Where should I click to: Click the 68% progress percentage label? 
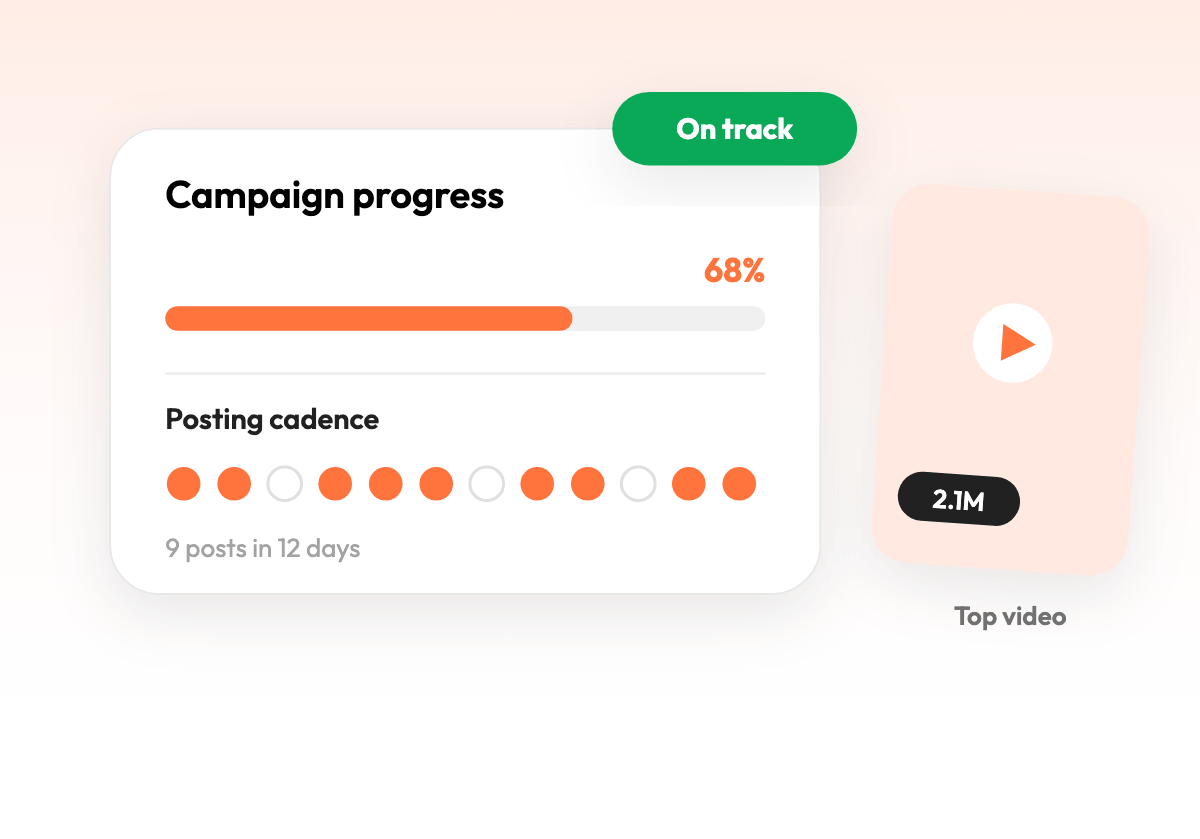click(734, 270)
